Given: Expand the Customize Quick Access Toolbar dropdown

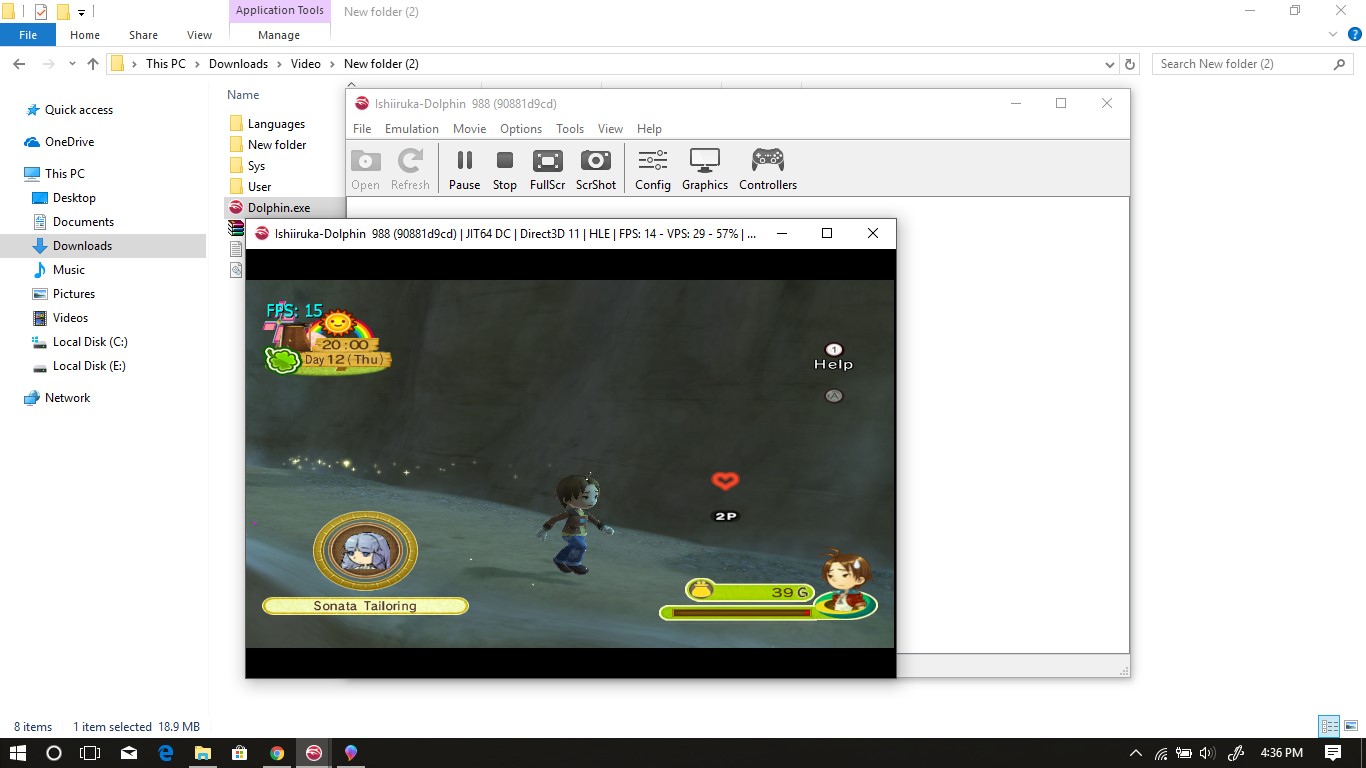Looking at the screenshot, I should coord(82,13).
